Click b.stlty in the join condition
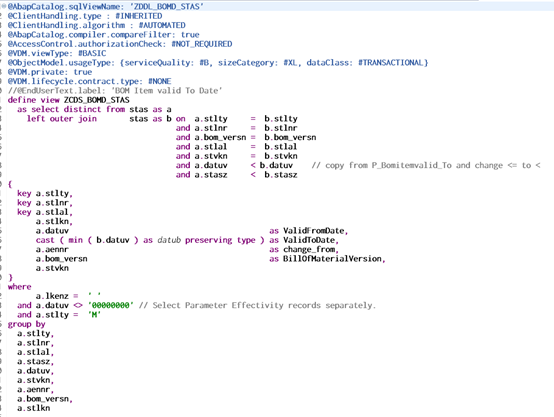Viewport: 554px width, 417px height. 281,119
